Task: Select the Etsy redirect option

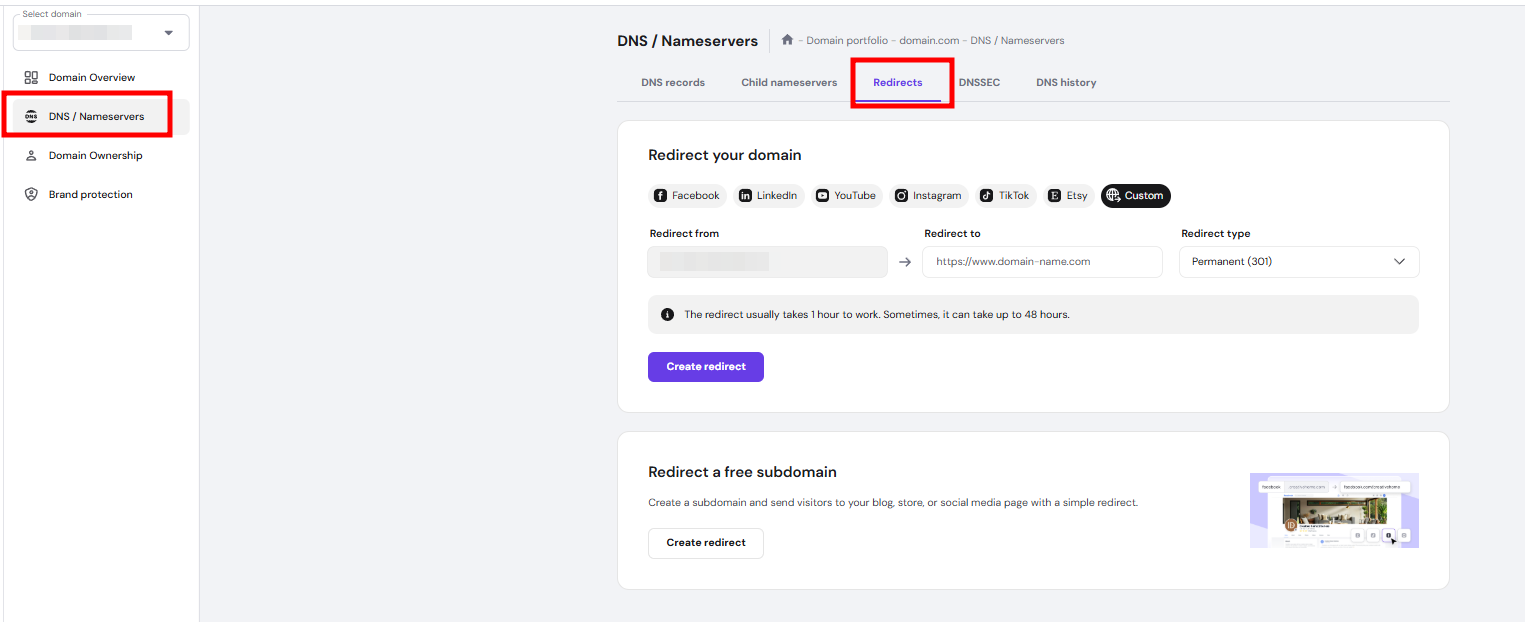Action: click(1068, 195)
